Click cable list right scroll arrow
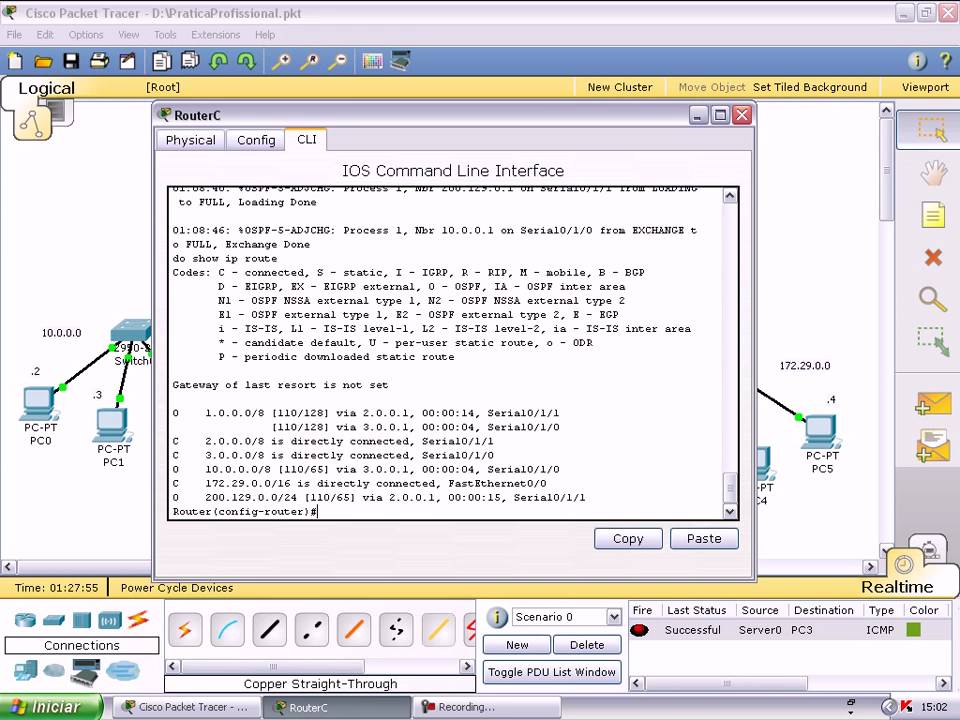Viewport: 960px width, 720px height. pos(468,666)
